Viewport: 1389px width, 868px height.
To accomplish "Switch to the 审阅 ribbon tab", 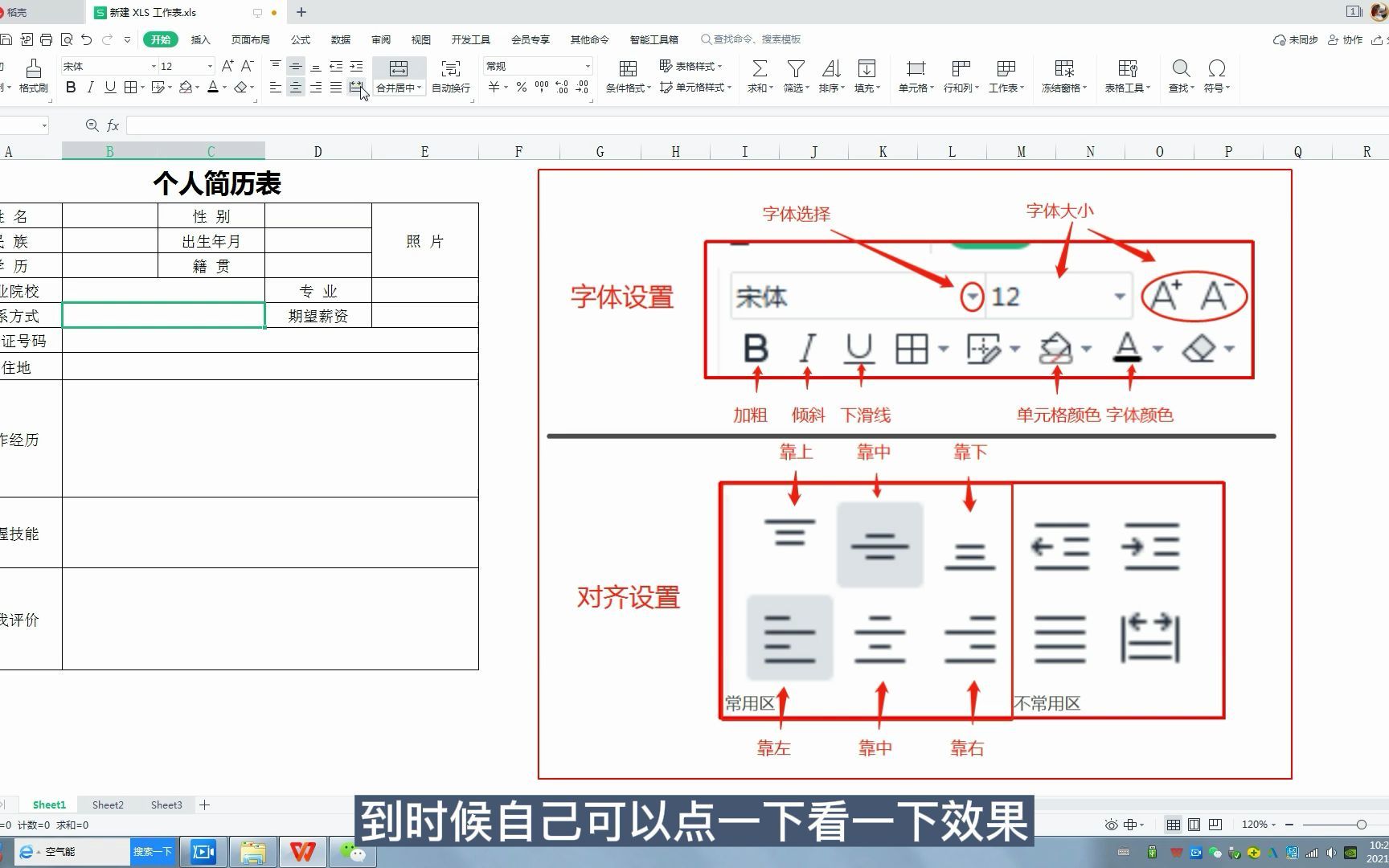I will [381, 39].
